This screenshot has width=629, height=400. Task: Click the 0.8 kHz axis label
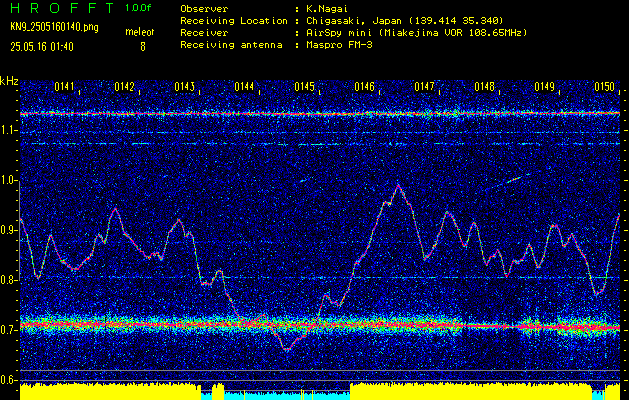(x=9, y=280)
